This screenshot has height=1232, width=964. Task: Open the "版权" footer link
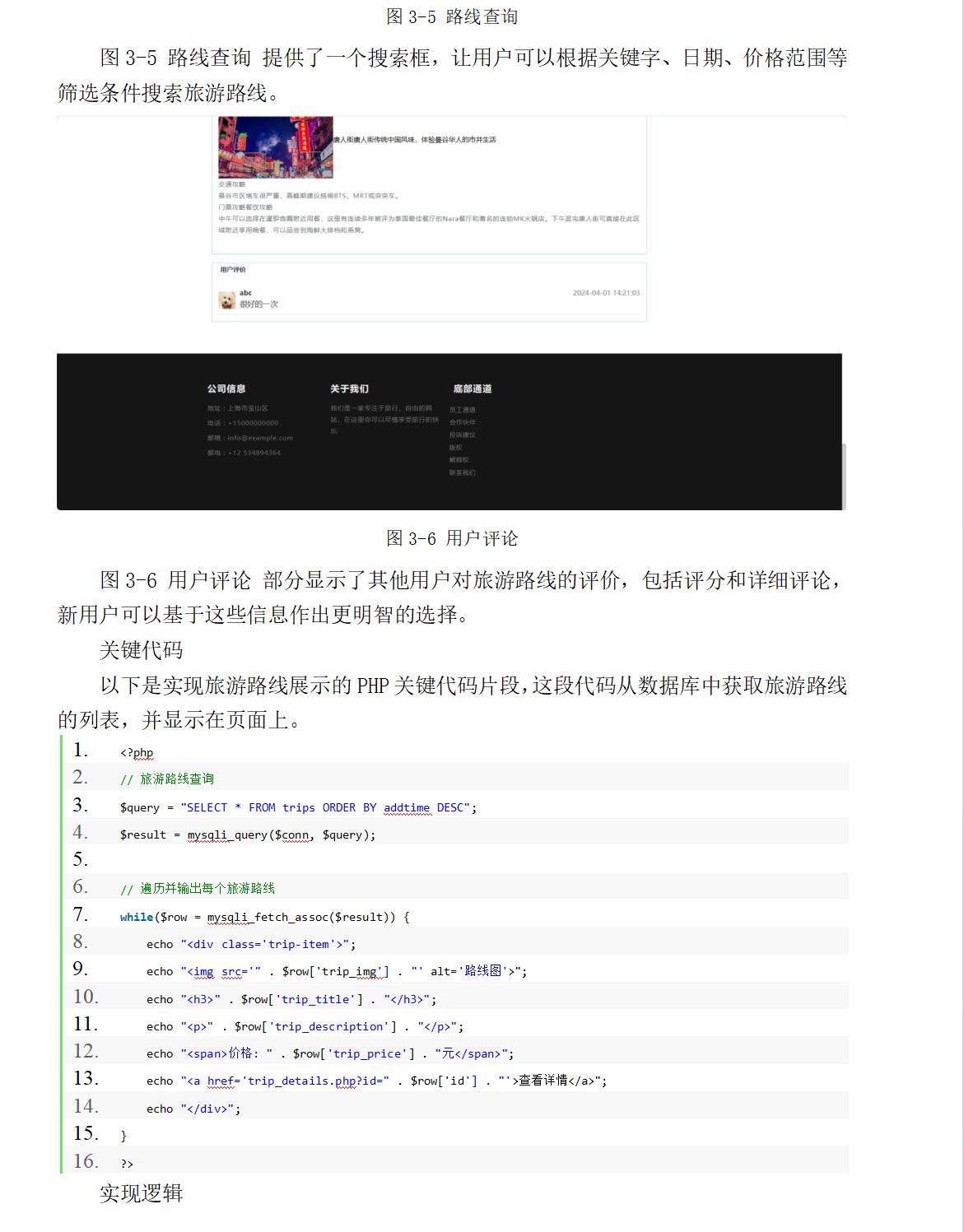pos(456,448)
